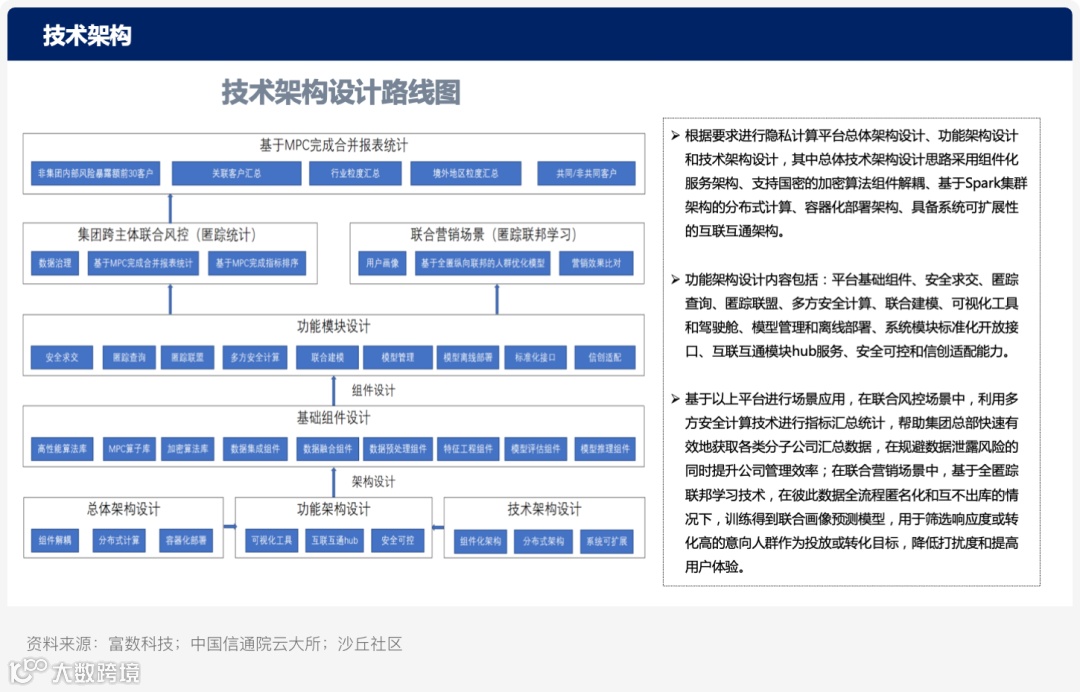The image size is (1080, 692).
Task: Click the 安全可控 box
Action: click(397, 541)
